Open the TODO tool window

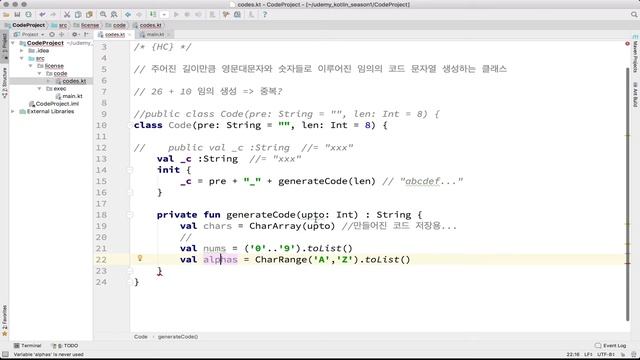pyautogui.click(x=65, y=346)
